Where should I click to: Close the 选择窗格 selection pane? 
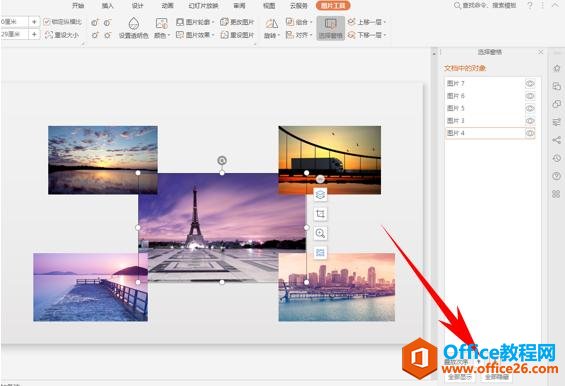(540, 52)
